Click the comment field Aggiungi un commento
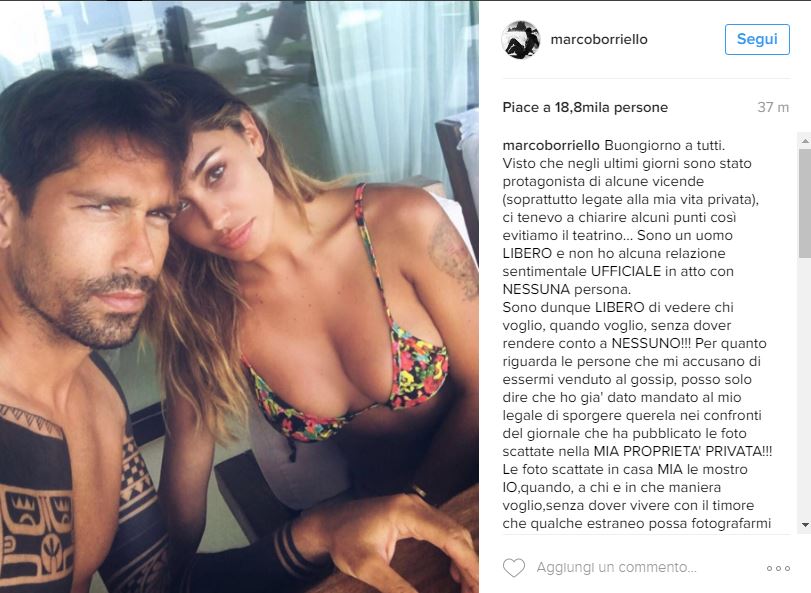The height and width of the screenshot is (593, 811). tap(616, 567)
